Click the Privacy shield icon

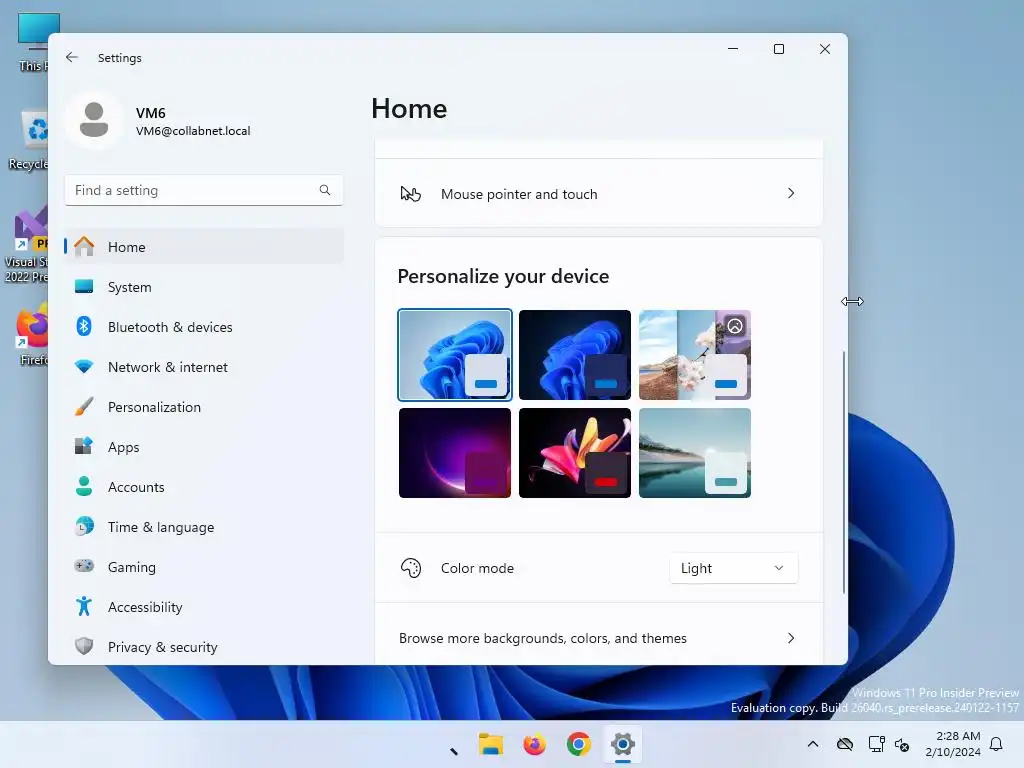point(84,647)
